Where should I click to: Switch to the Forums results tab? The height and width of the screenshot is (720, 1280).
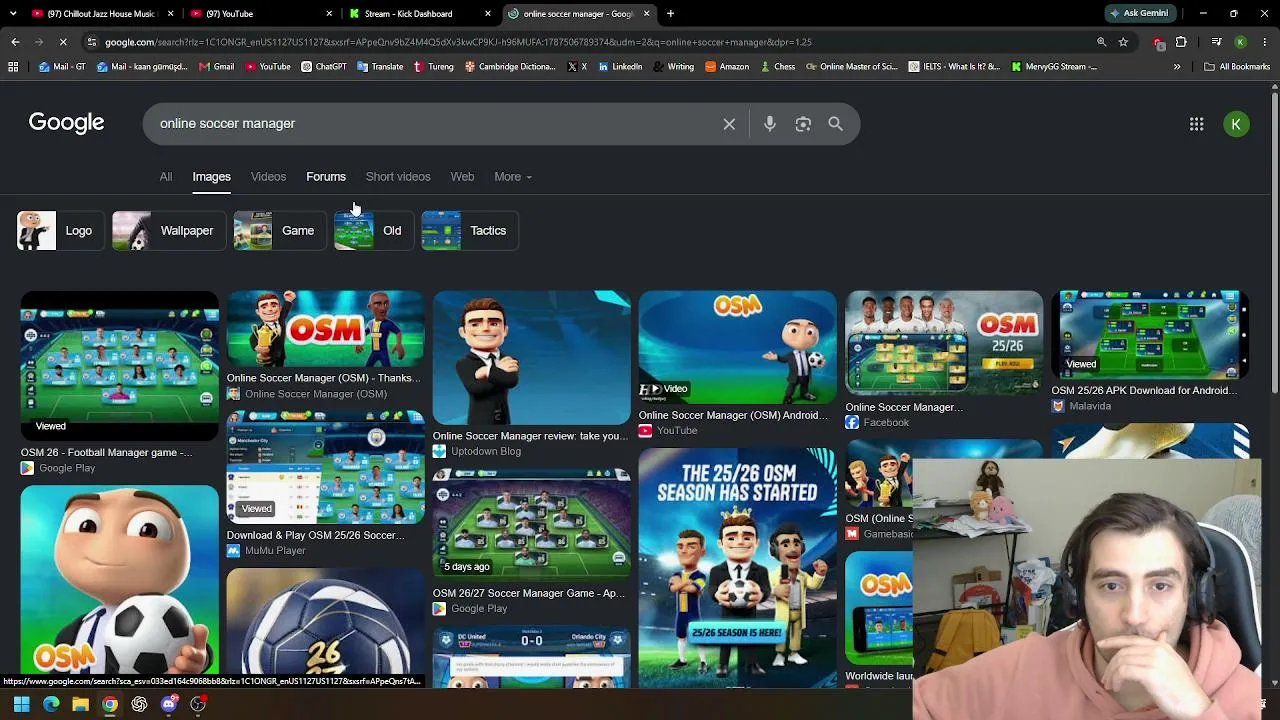click(x=326, y=177)
